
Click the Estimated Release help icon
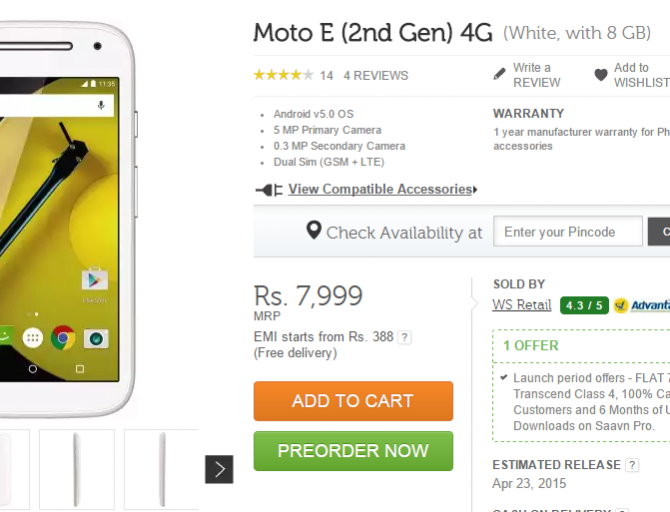coord(632,465)
